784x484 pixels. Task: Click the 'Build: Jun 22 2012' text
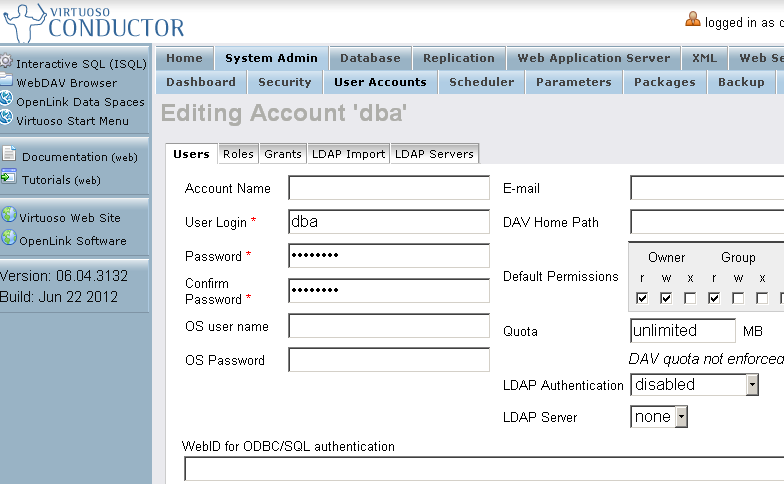coord(59,297)
